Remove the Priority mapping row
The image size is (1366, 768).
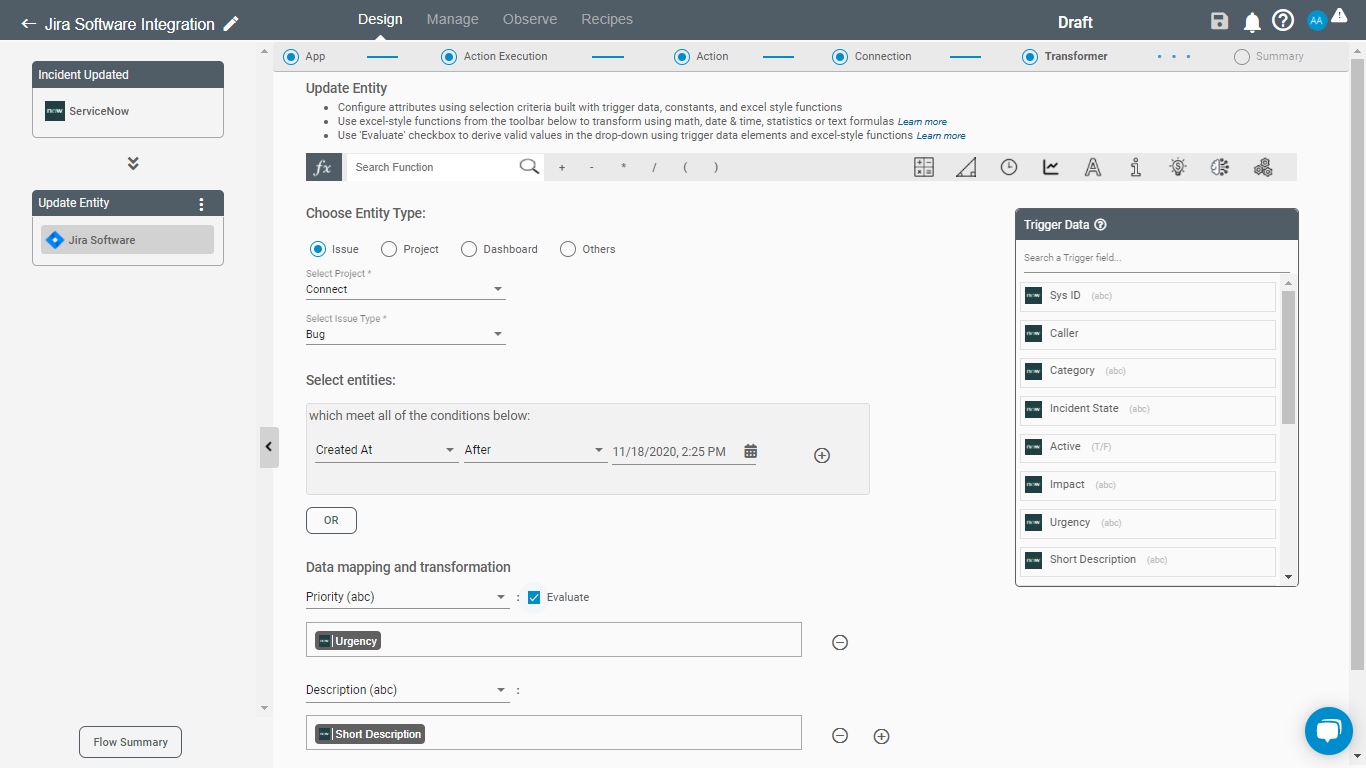840,642
